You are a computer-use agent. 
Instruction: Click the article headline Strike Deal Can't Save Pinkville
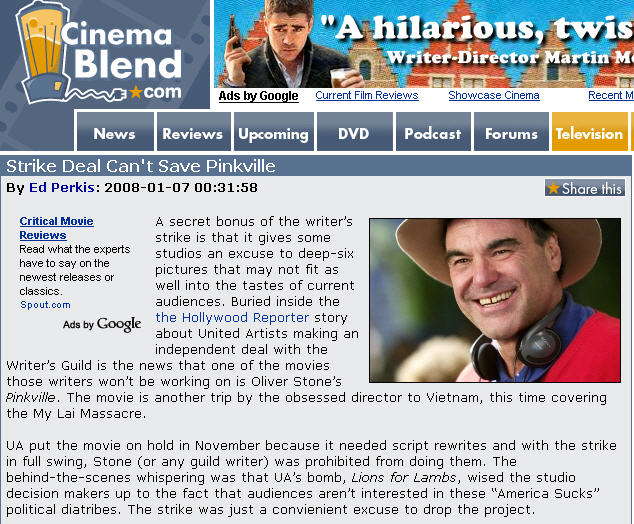pyautogui.click(x=141, y=166)
